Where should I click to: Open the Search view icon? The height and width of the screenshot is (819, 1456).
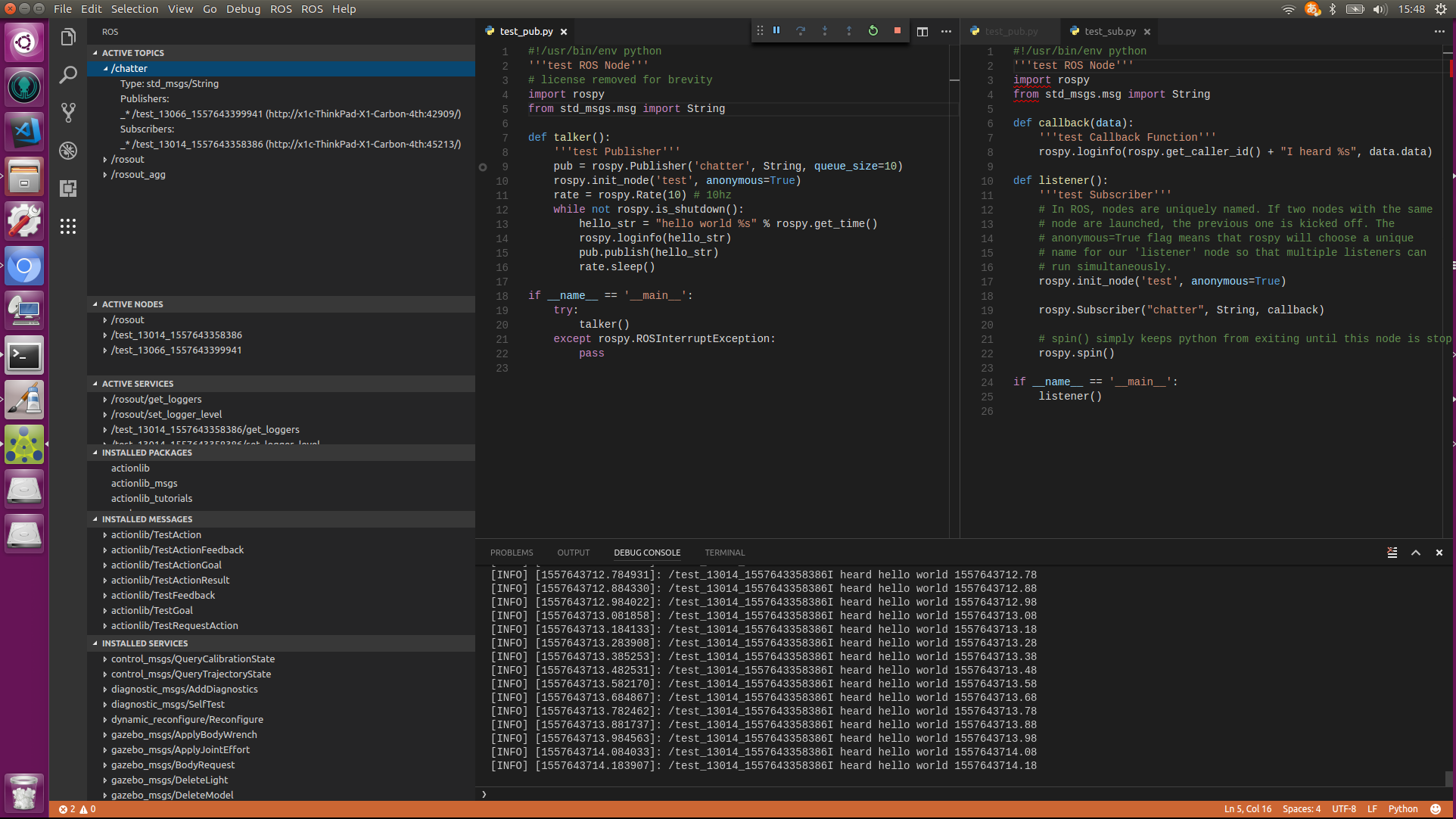[68, 75]
